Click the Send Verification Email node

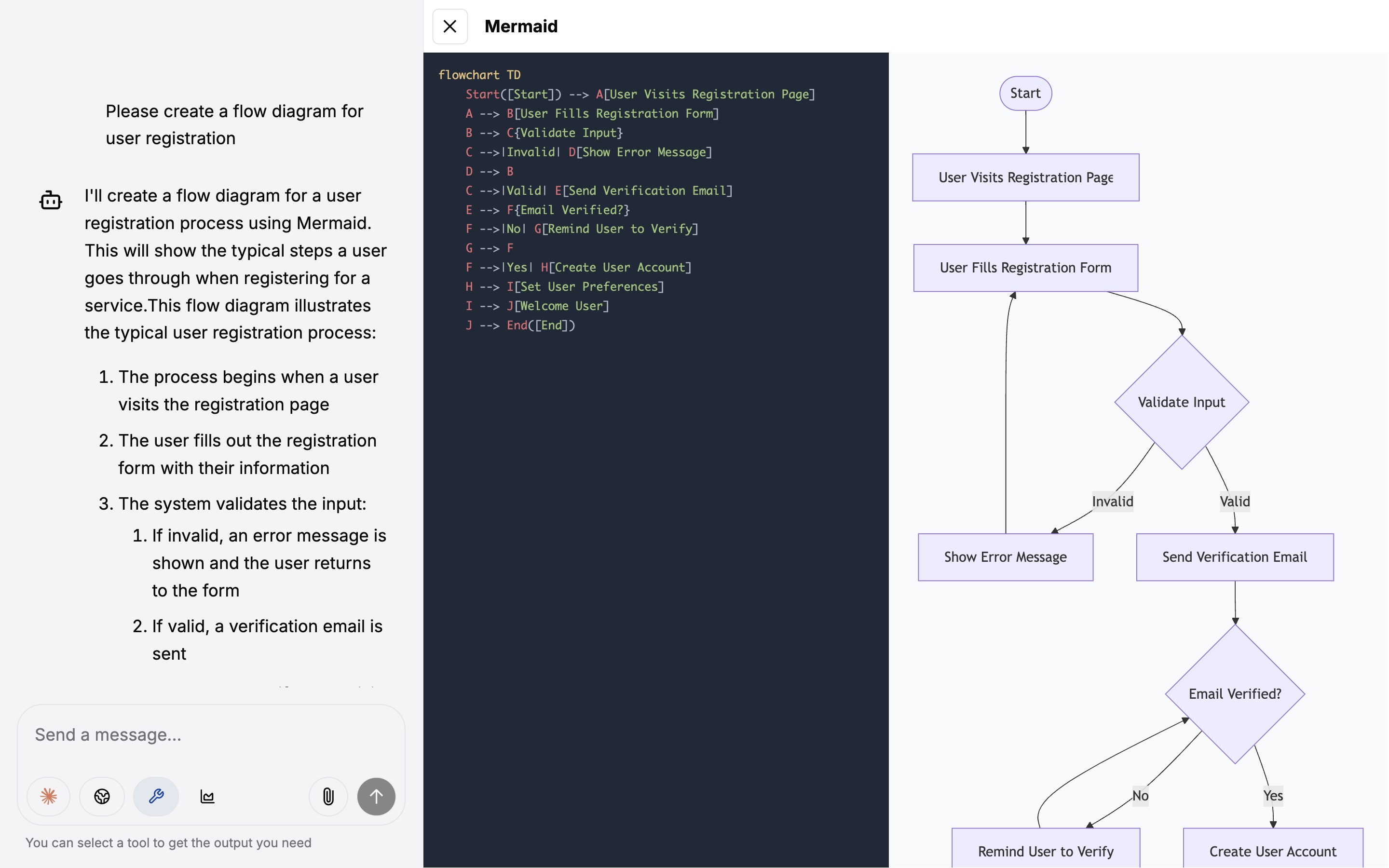(1235, 557)
